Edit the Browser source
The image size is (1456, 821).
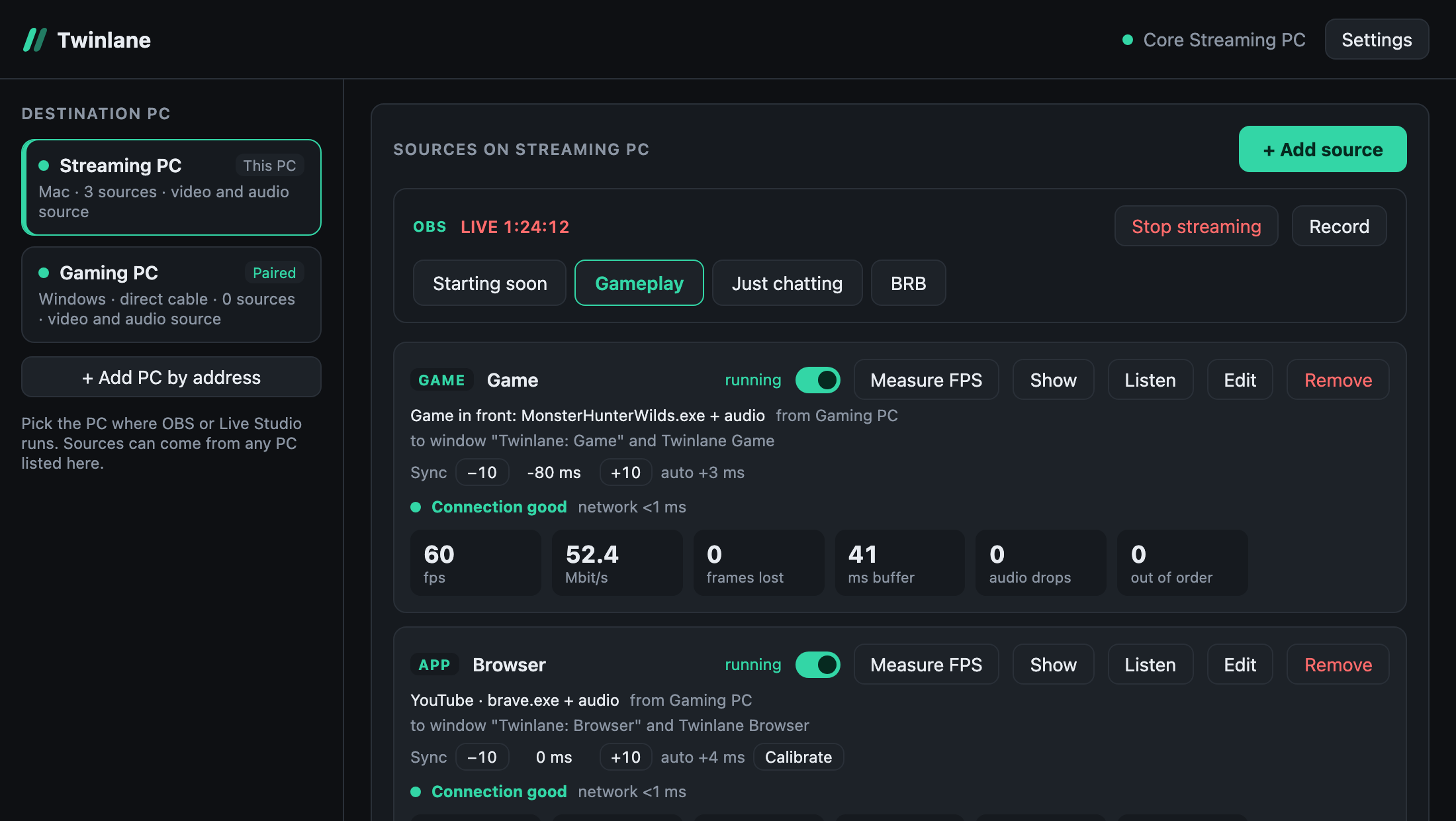[x=1240, y=665]
